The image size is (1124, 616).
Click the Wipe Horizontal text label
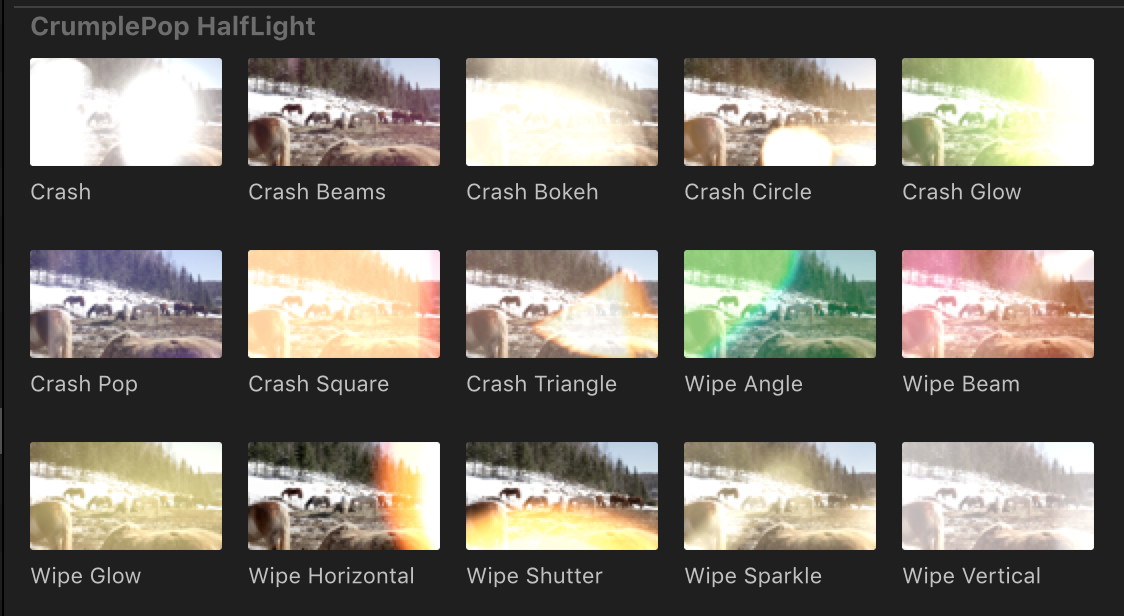[x=331, y=576]
